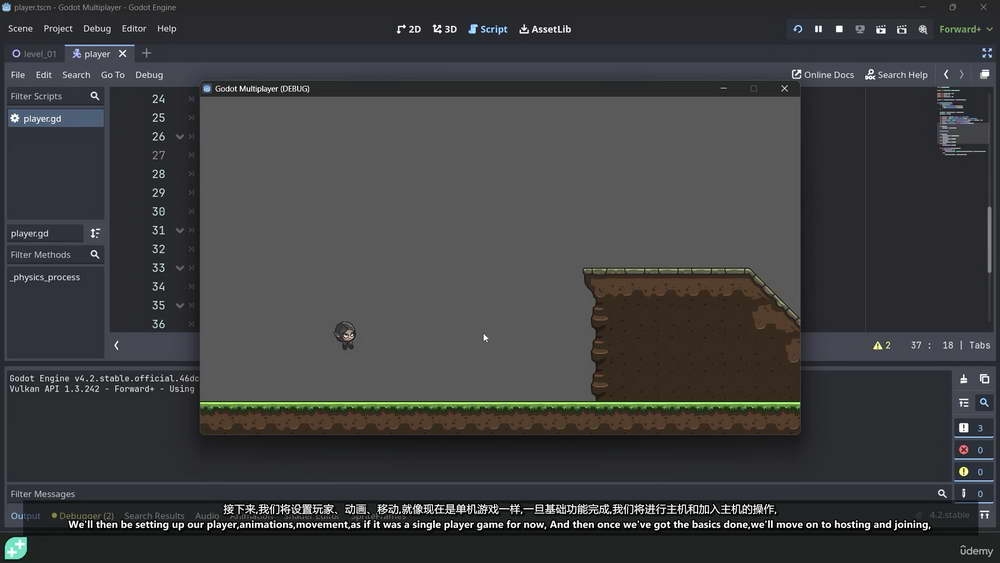Click the script editor vertical scrollbar
This screenshot has width=1000, height=563.
[x=990, y=242]
